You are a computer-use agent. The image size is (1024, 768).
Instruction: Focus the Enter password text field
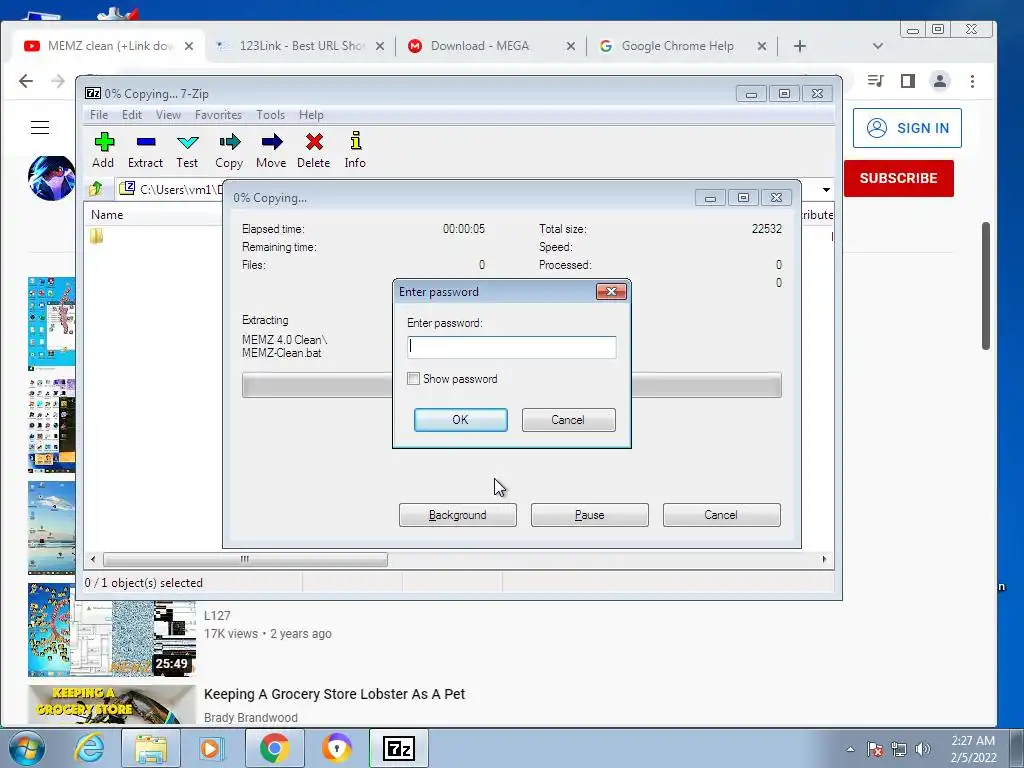[511, 347]
